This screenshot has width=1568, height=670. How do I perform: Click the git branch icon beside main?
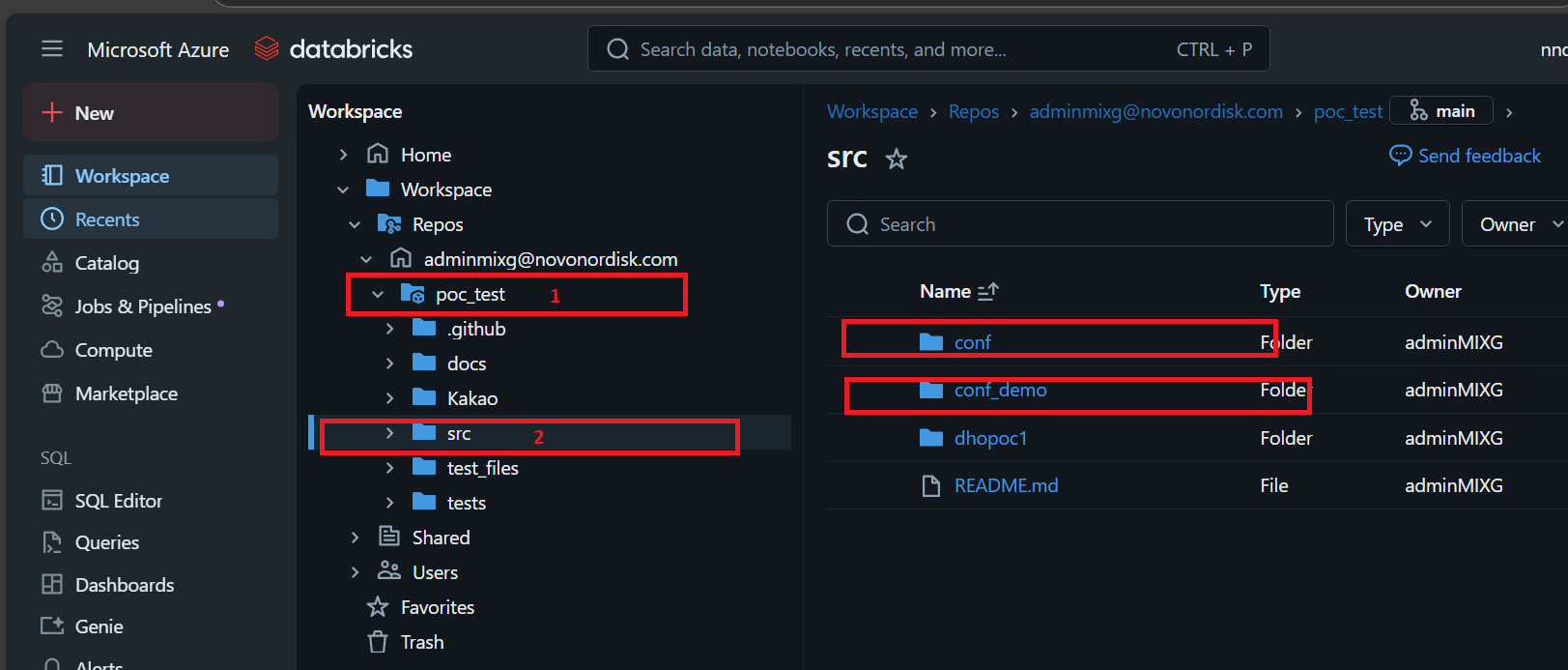(1418, 111)
